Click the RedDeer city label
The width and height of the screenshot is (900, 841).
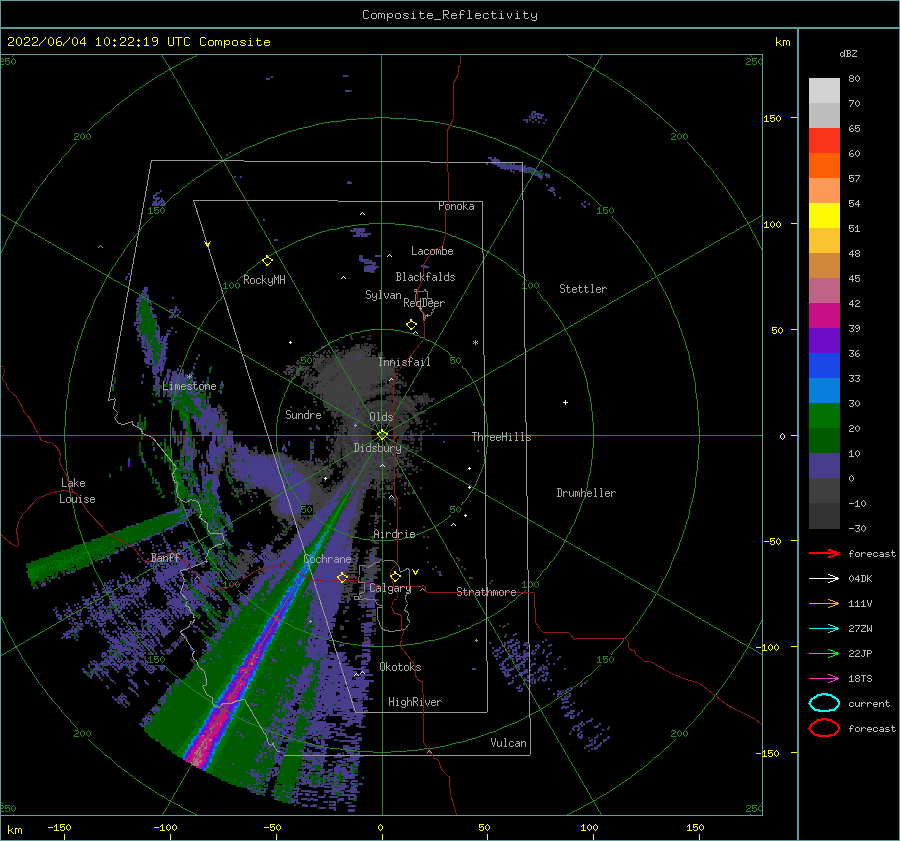(424, 303)
